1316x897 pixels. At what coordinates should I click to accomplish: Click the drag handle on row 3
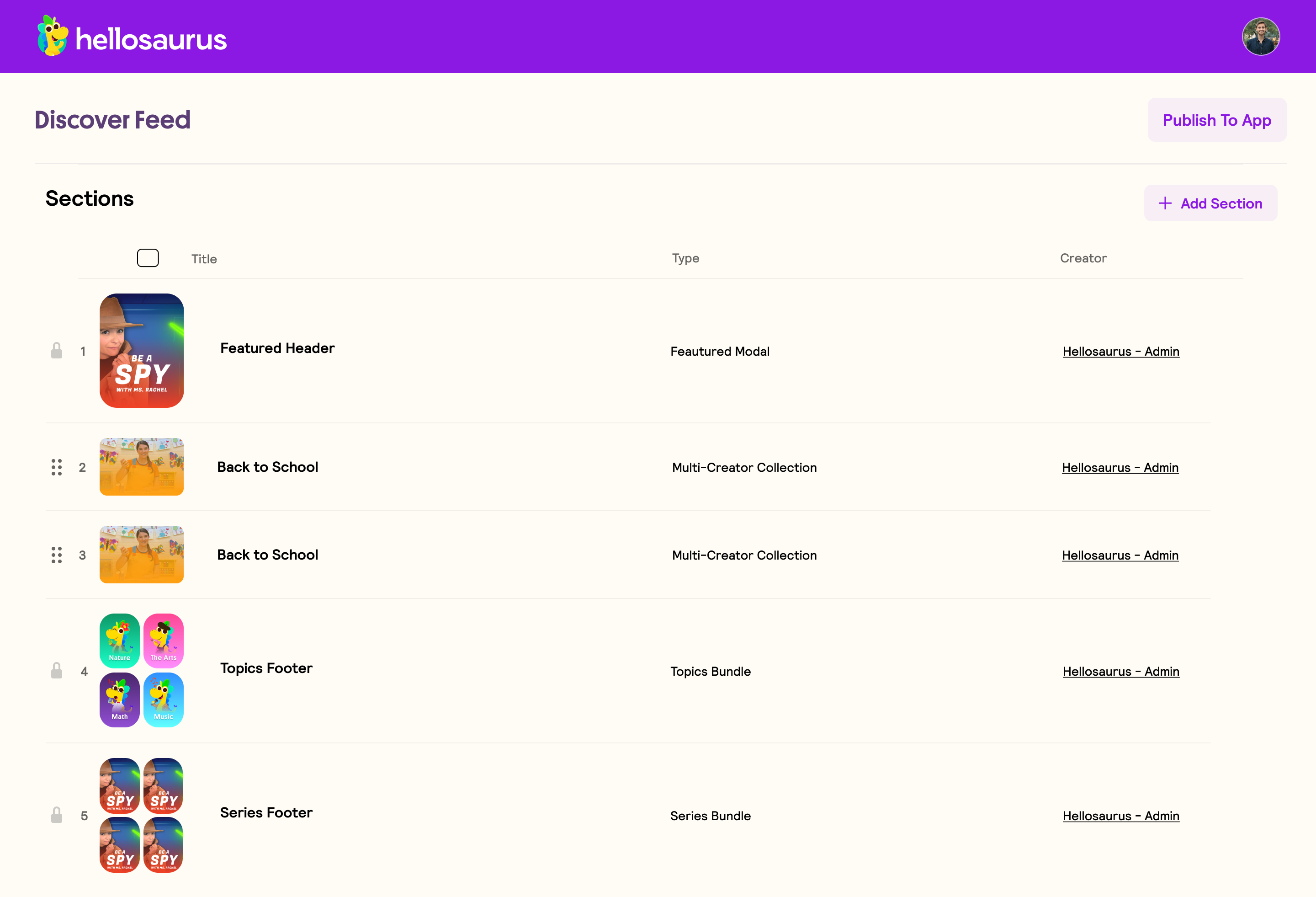57,555
